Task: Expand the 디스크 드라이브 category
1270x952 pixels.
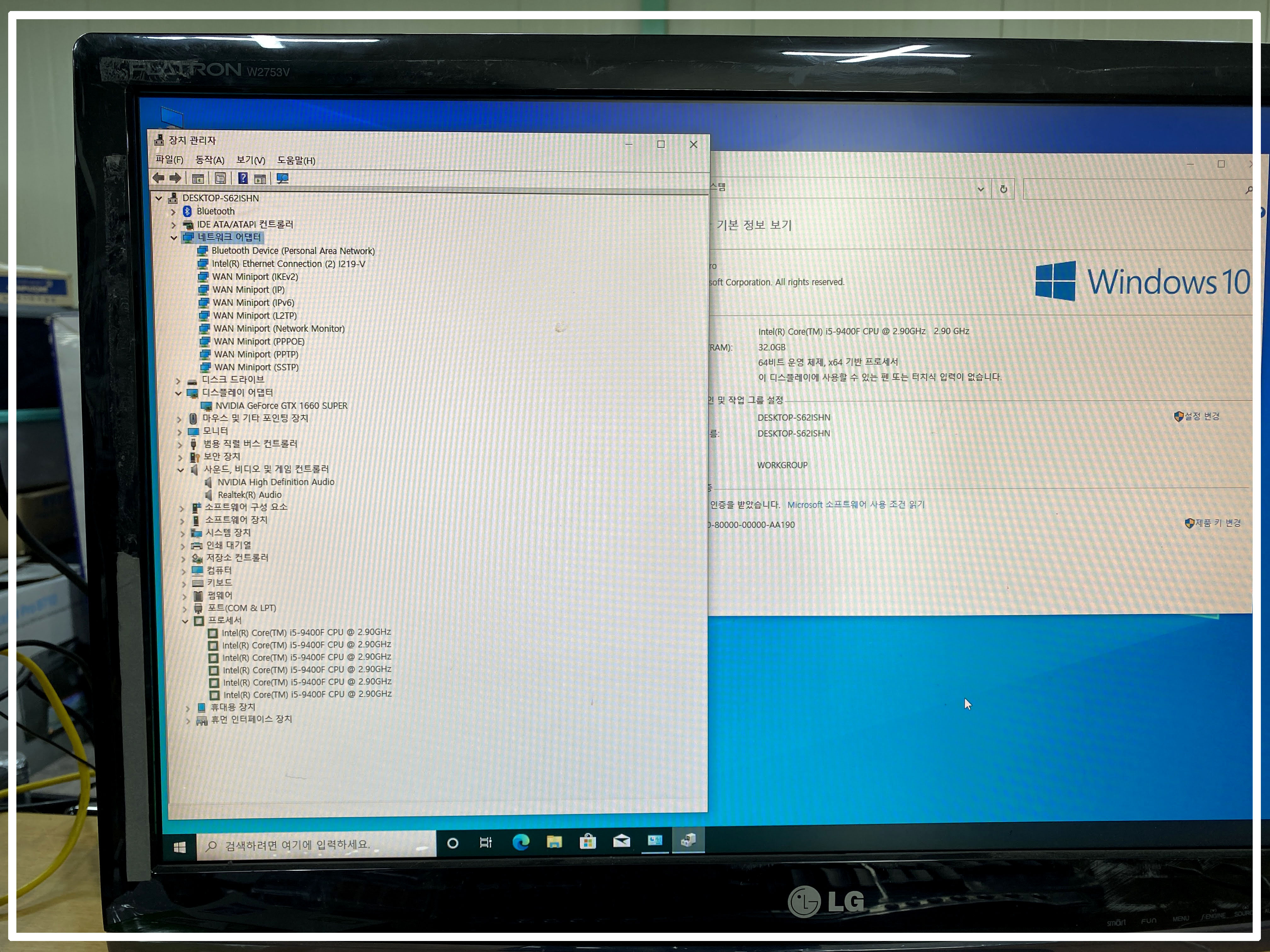Action: coord(177,381)
